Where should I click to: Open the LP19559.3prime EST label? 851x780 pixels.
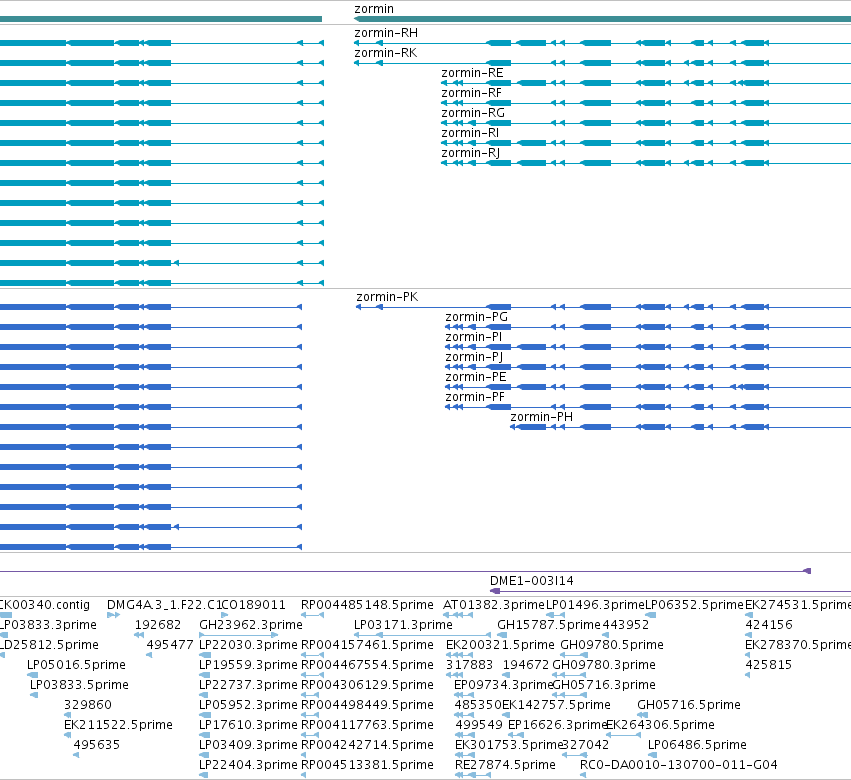point(249,665)
